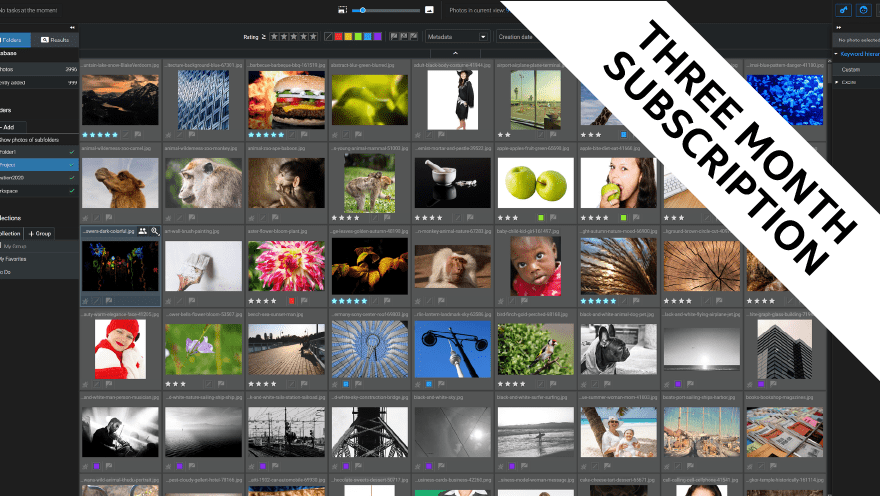Open the burger barbecue photo

286,100
